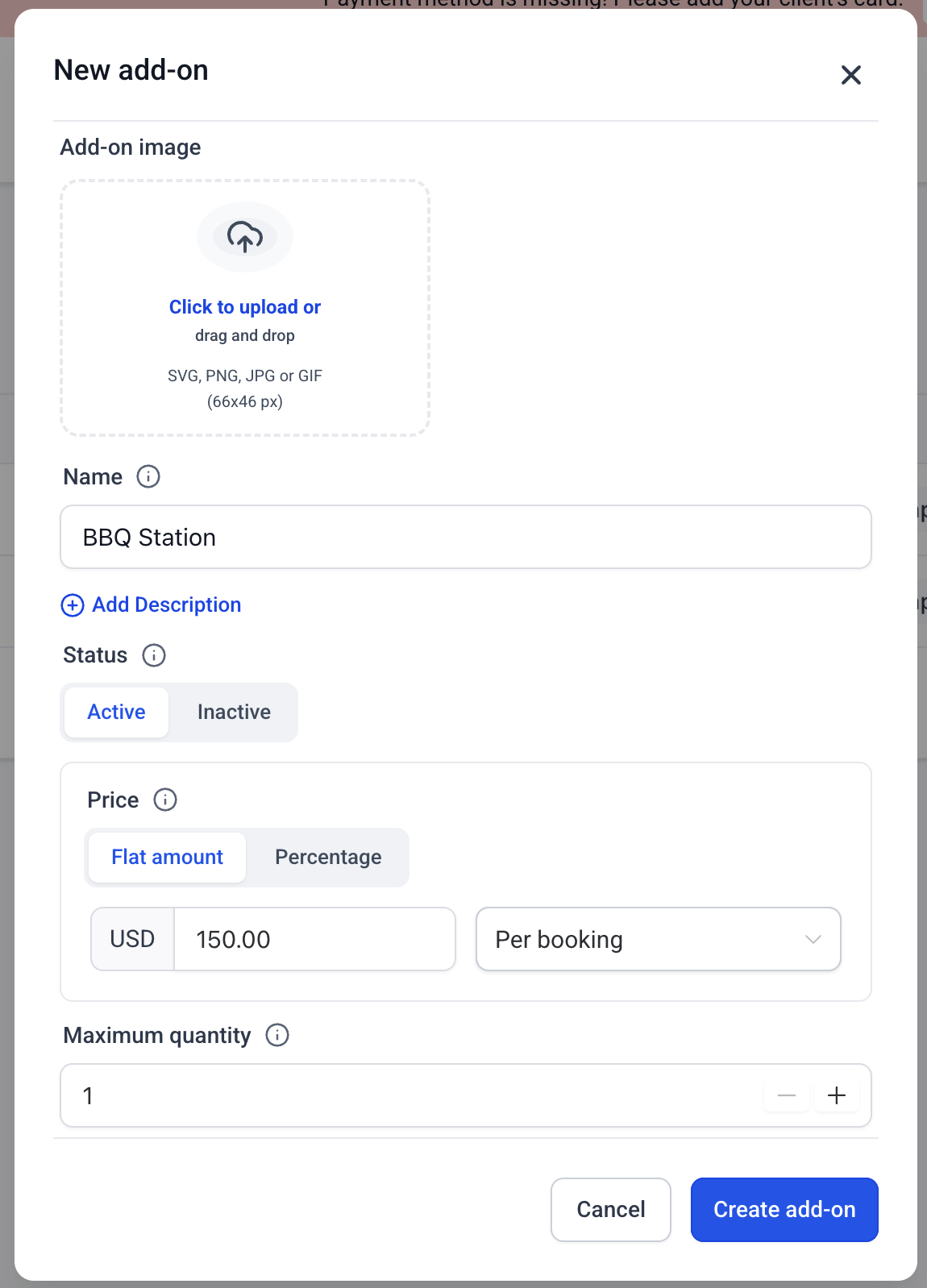927x1288 pixels.
Task: Click the USD currency label
Action: click(x=132, y=940)
